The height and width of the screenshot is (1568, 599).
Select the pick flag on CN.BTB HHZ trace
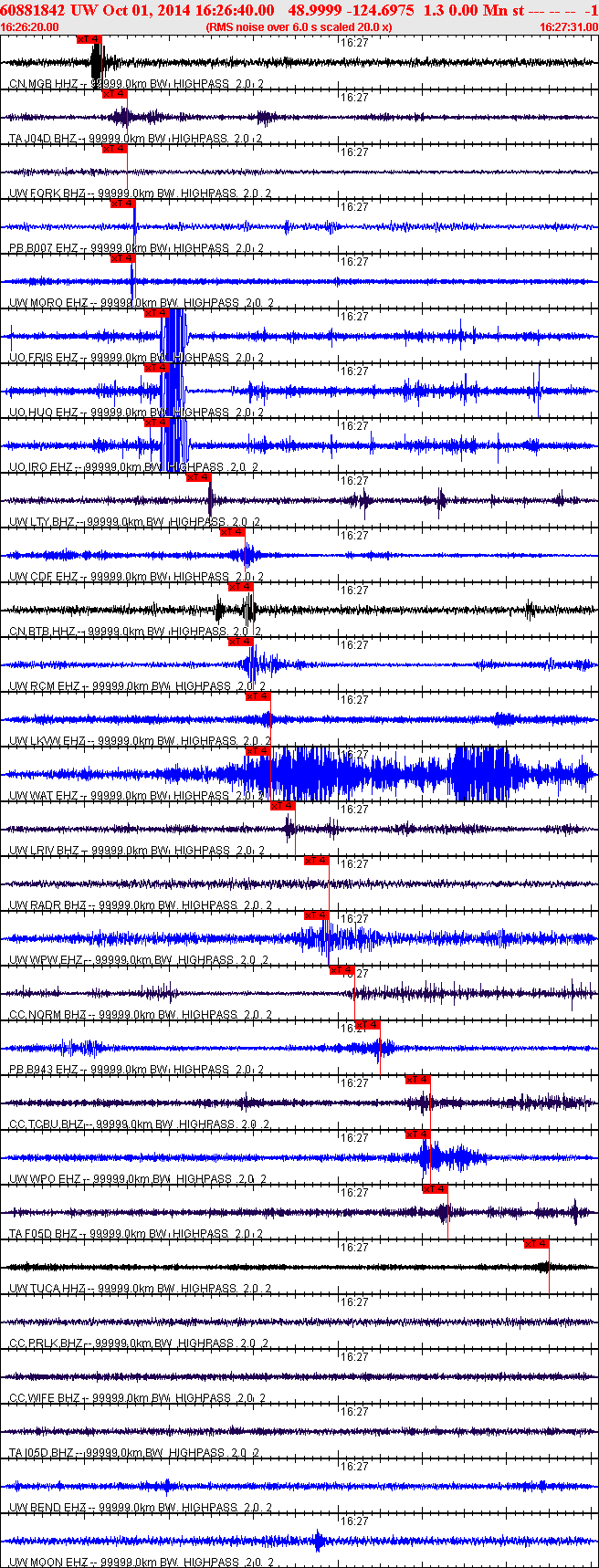point(241,587)
